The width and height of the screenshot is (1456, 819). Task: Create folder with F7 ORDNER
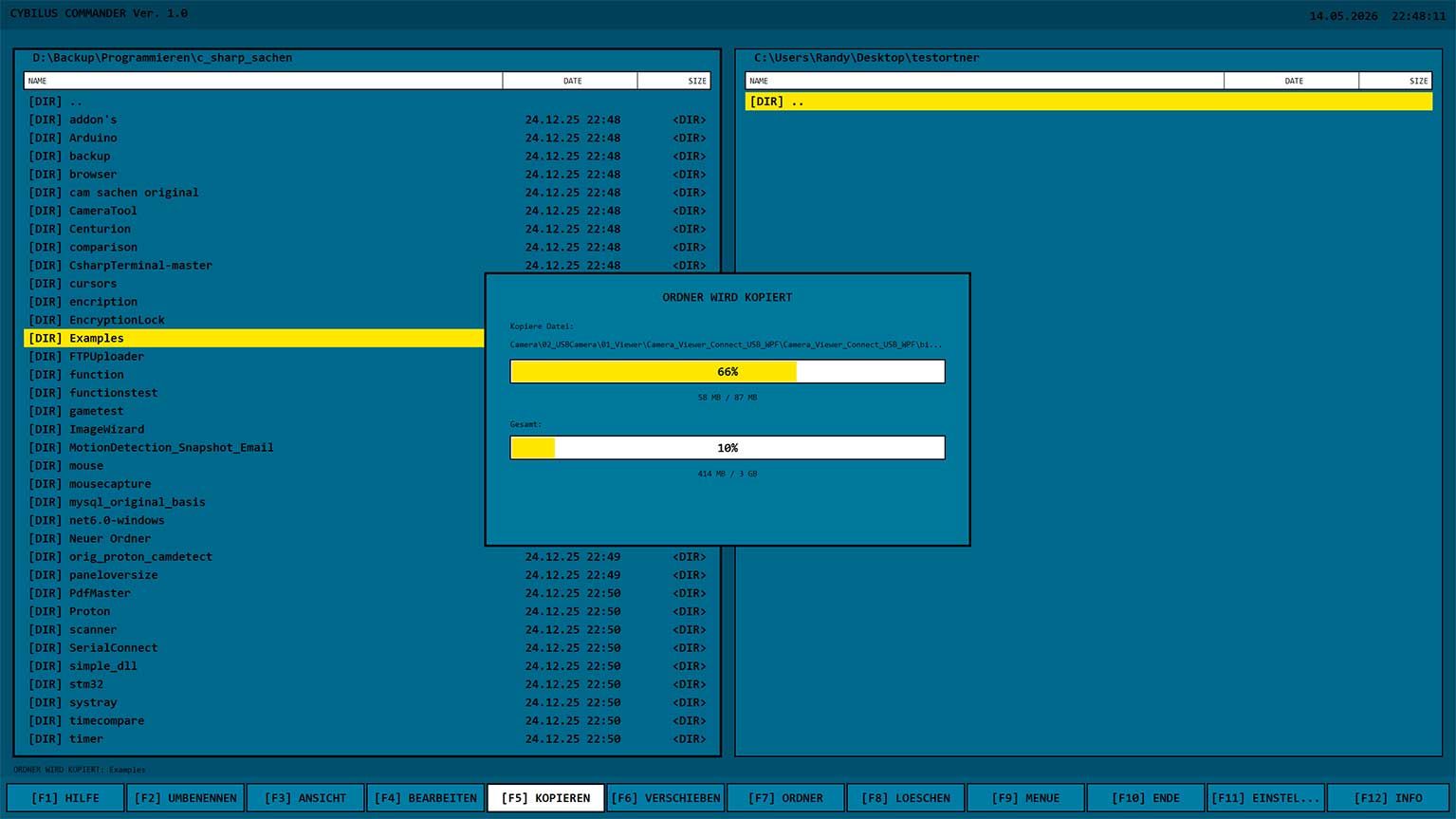(x=785, y=798)
